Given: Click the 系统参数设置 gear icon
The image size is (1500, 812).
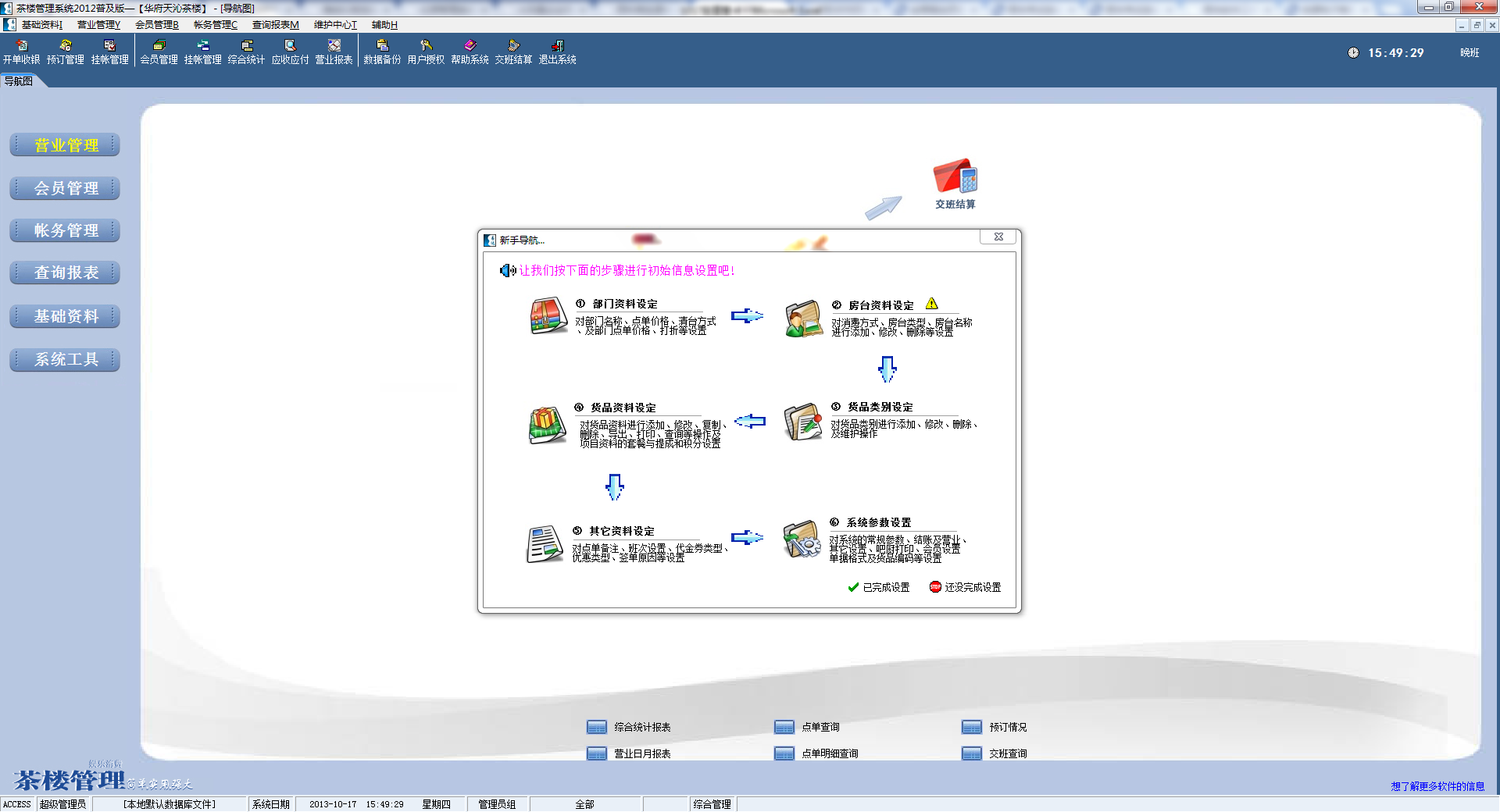Looking at the screenshot, I should click(x=802, y=540).
